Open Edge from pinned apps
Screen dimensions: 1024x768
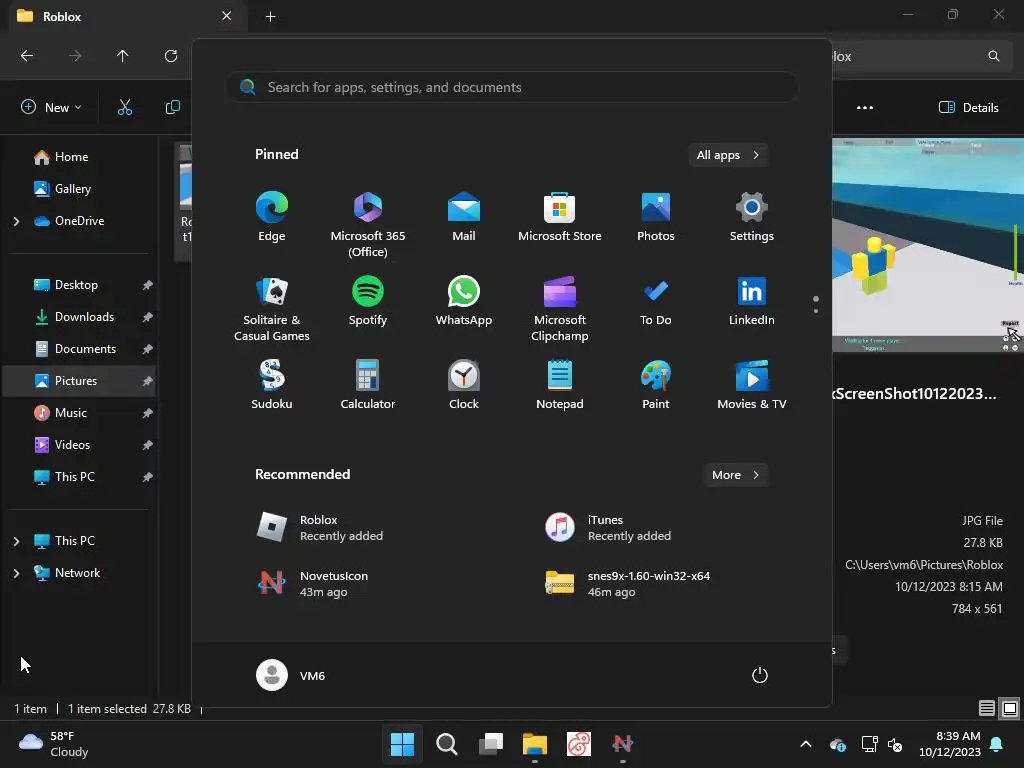tap(272, 217)
